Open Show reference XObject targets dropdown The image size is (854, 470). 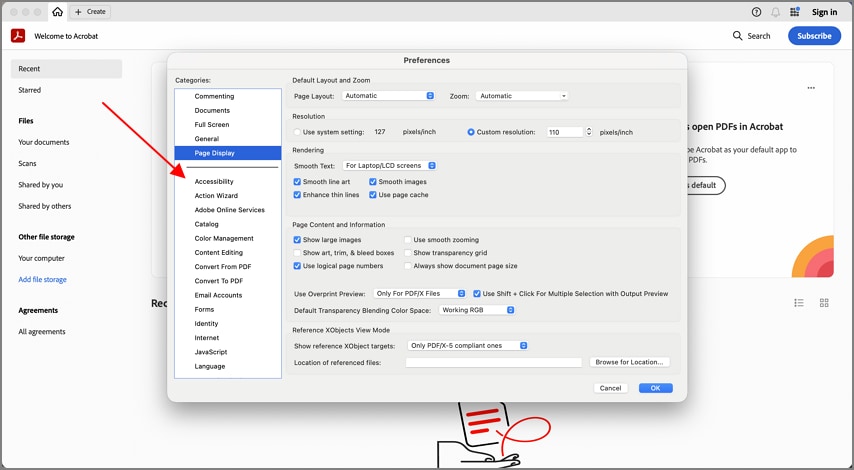click(x=467, y=345)
